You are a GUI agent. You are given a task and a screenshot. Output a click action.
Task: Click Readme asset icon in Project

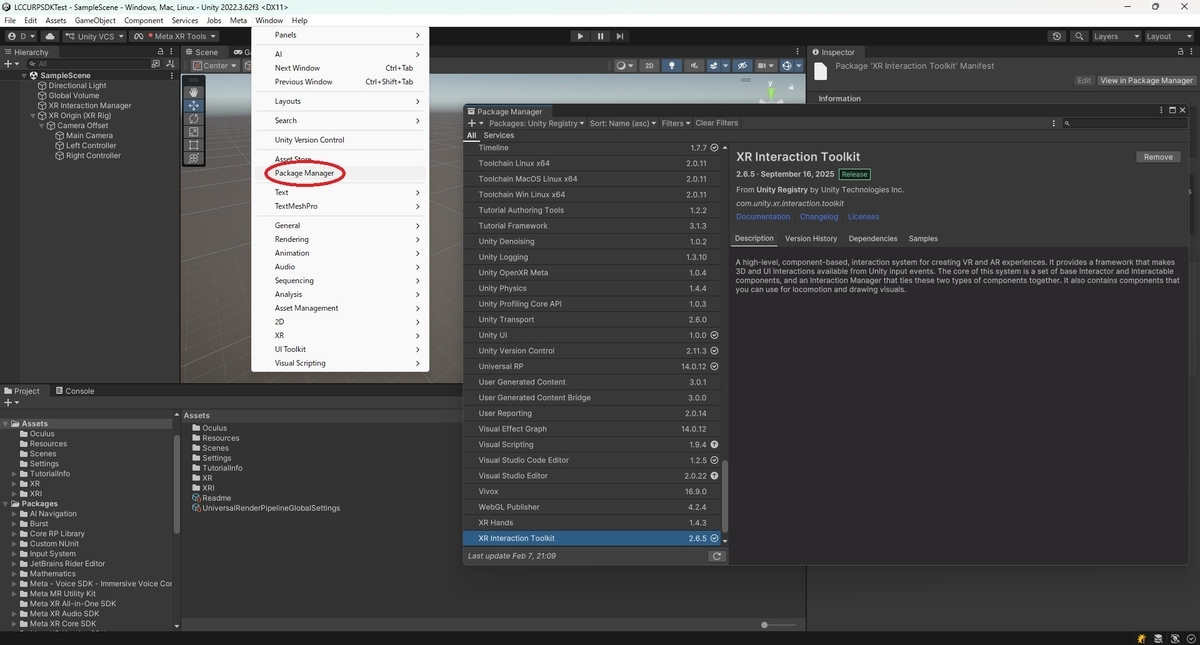[196, 498]
